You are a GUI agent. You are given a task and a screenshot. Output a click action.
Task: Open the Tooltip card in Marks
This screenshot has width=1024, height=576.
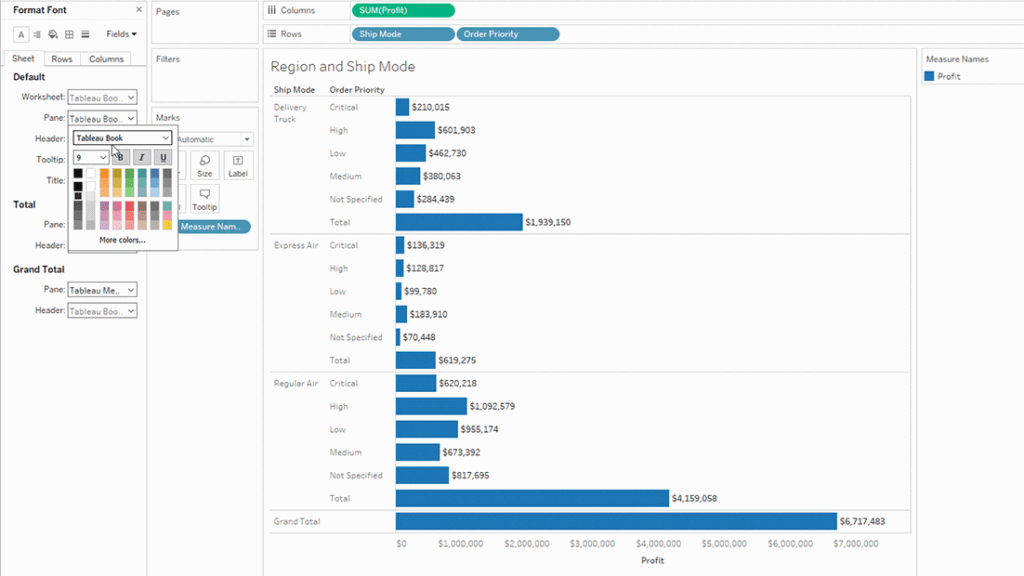[x=204, y=200]
